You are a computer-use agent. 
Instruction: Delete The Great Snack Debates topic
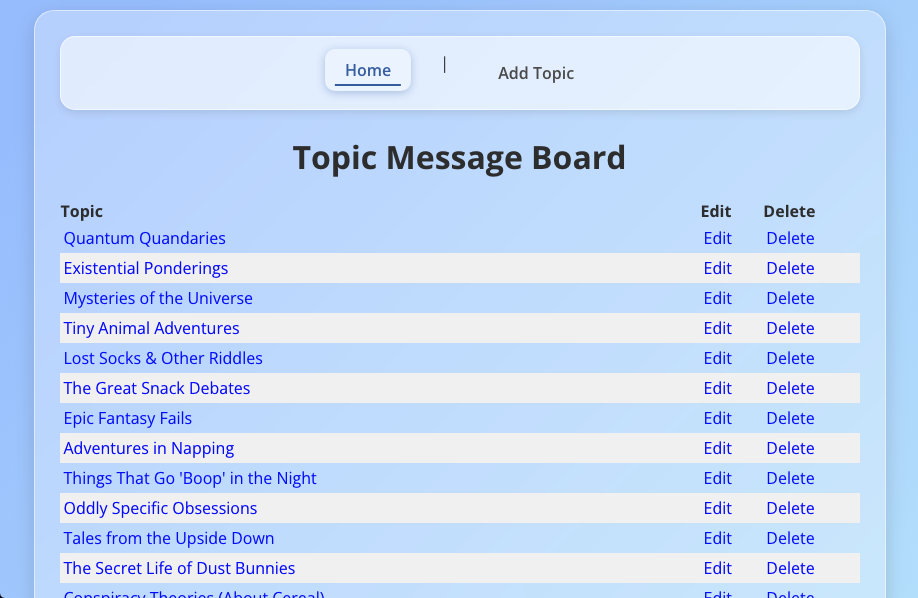click(790, 388)
